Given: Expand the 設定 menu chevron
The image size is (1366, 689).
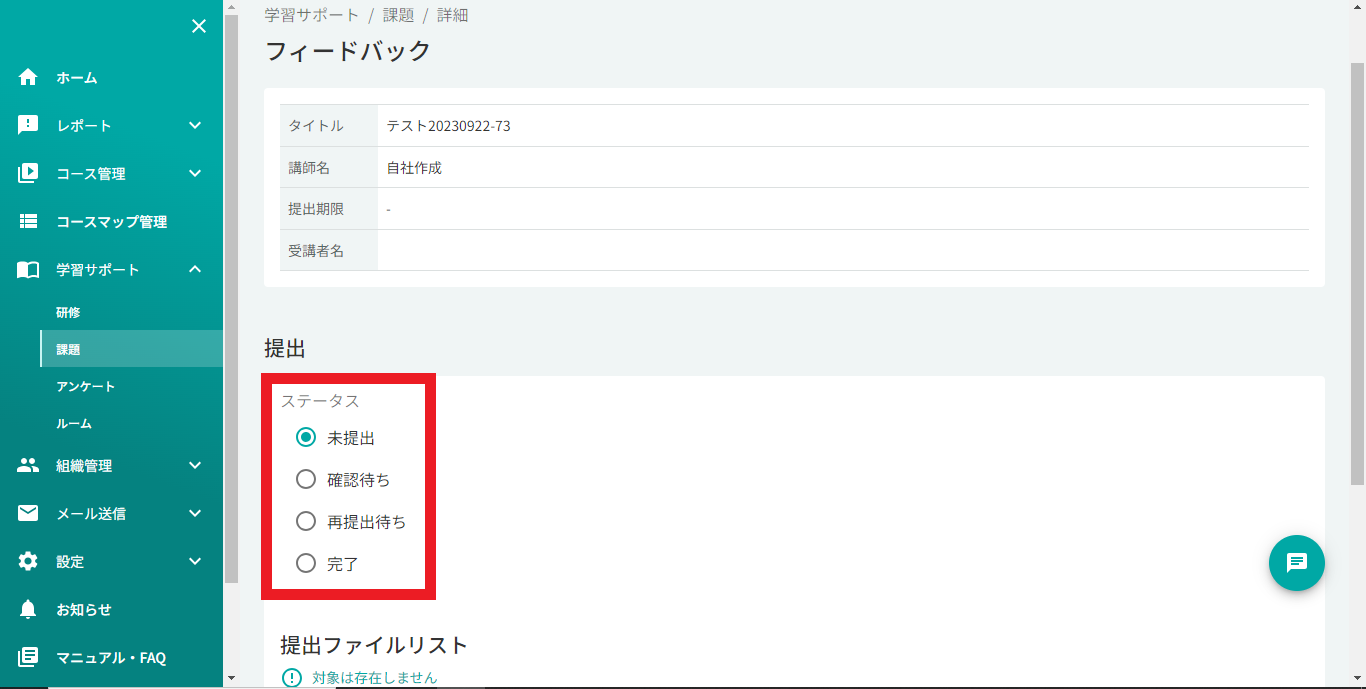Looking at the screenshot, I should tap(195, 561).
